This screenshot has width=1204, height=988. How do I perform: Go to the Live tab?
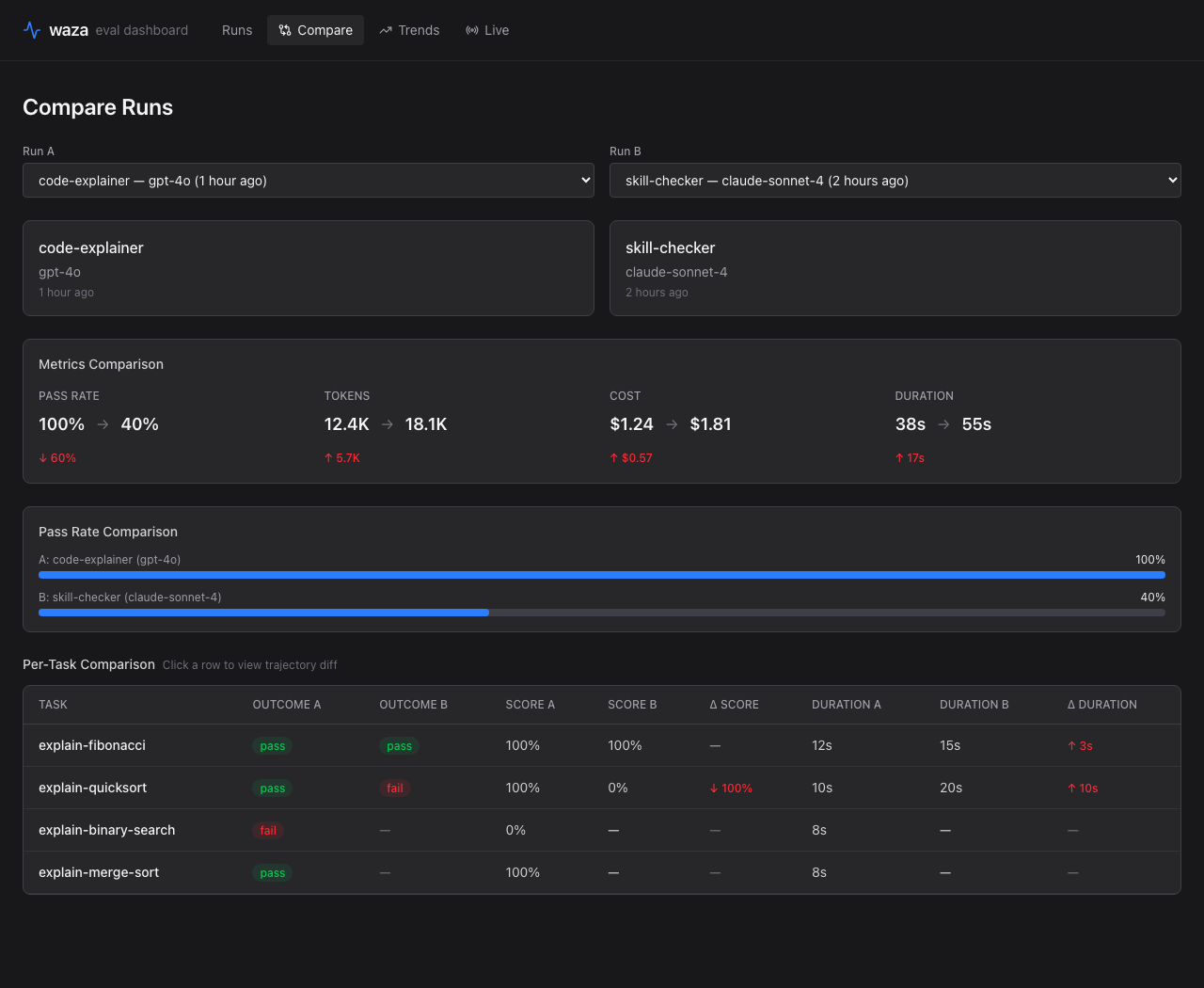click(487, 30)
